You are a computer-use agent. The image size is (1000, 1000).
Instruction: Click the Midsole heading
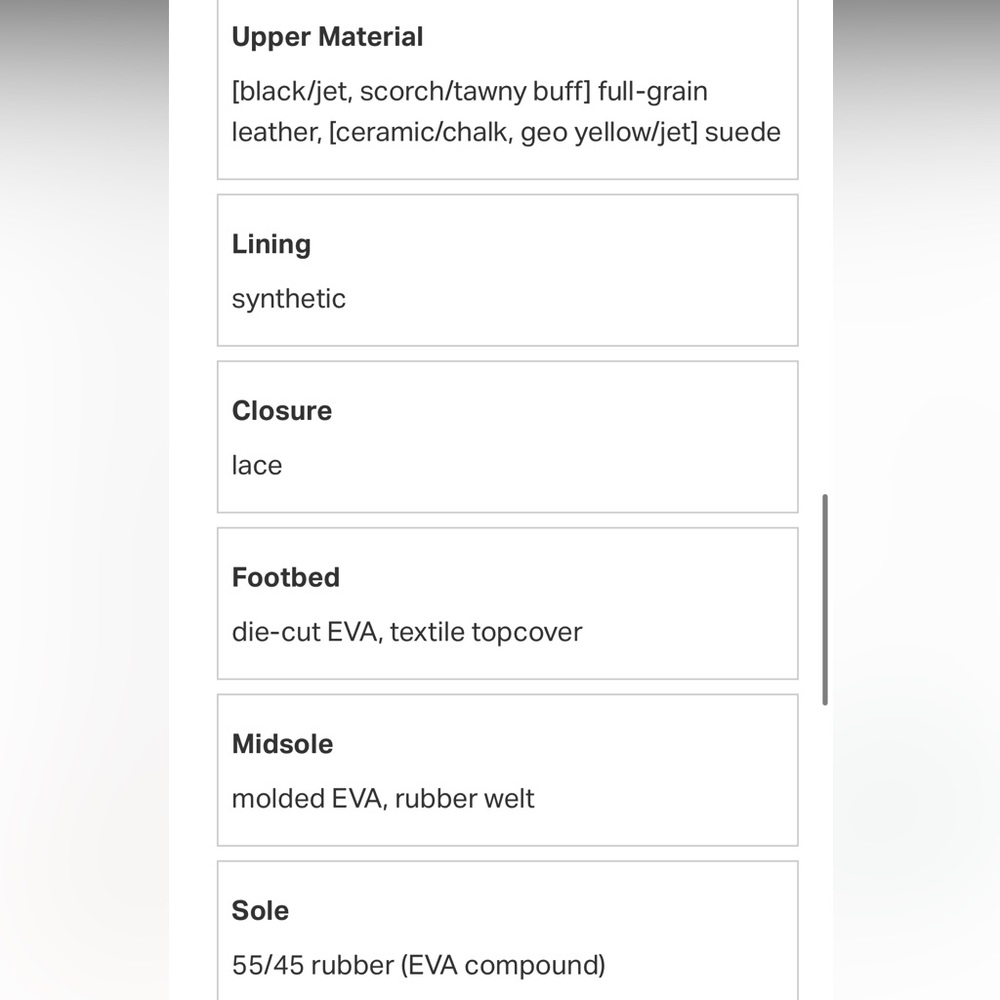tap(282, 744)
